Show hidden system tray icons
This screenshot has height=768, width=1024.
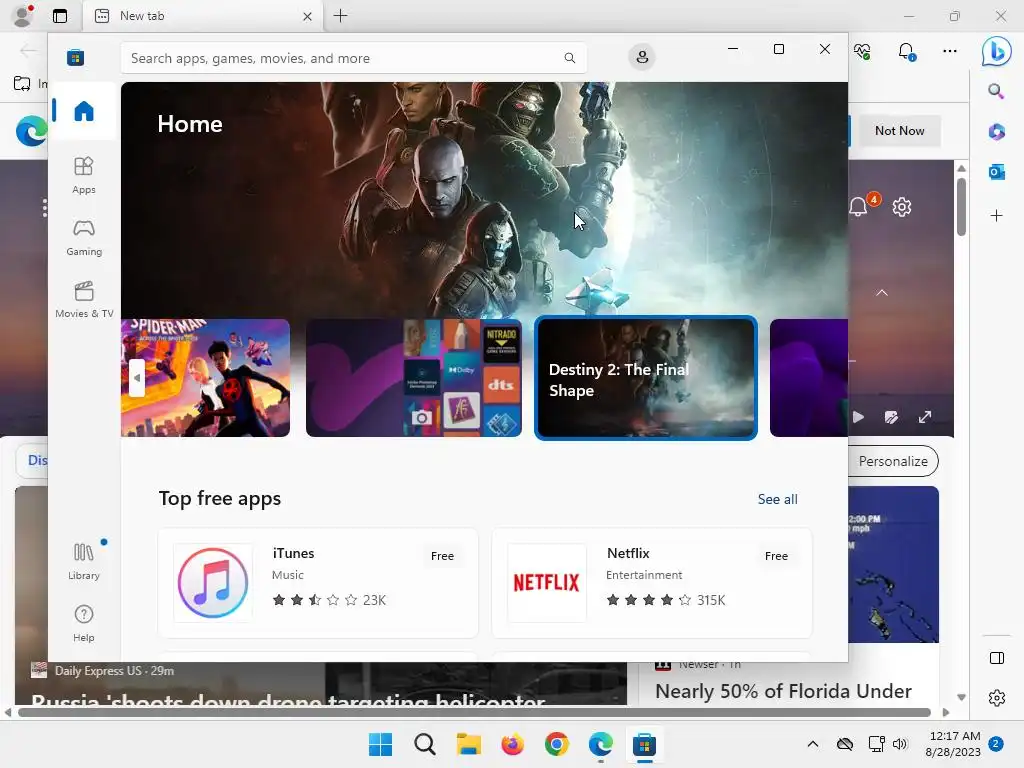[x=812, y=744]
